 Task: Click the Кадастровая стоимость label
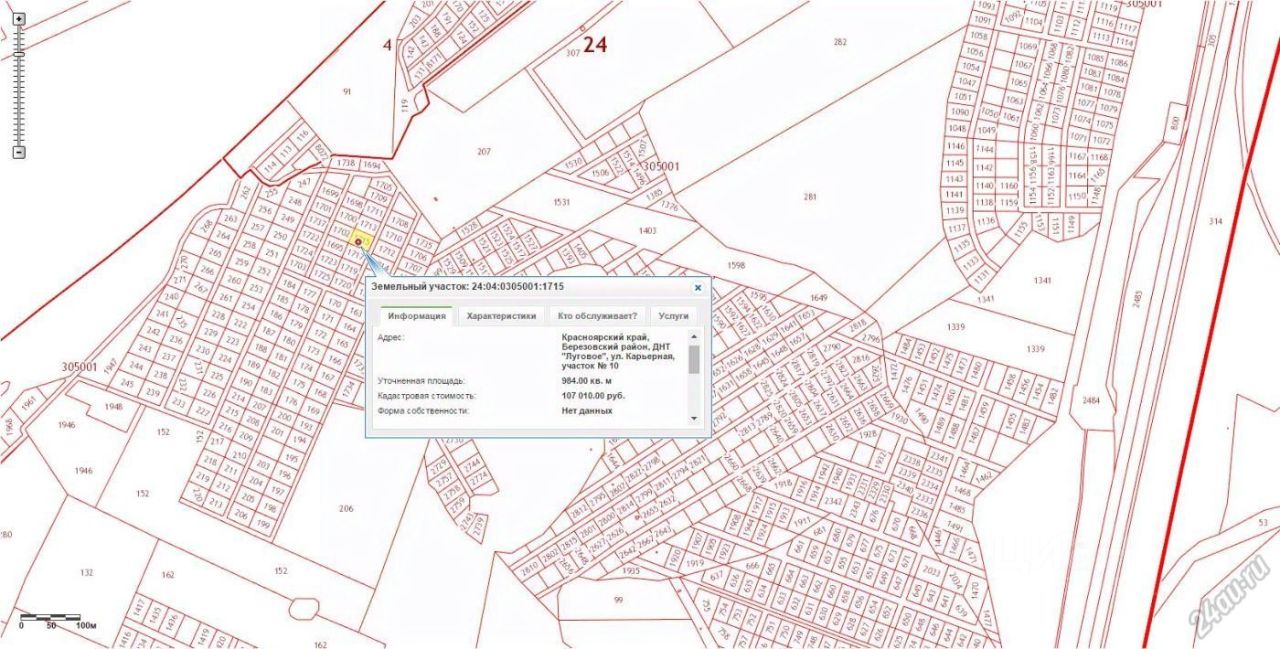point(427,396)
